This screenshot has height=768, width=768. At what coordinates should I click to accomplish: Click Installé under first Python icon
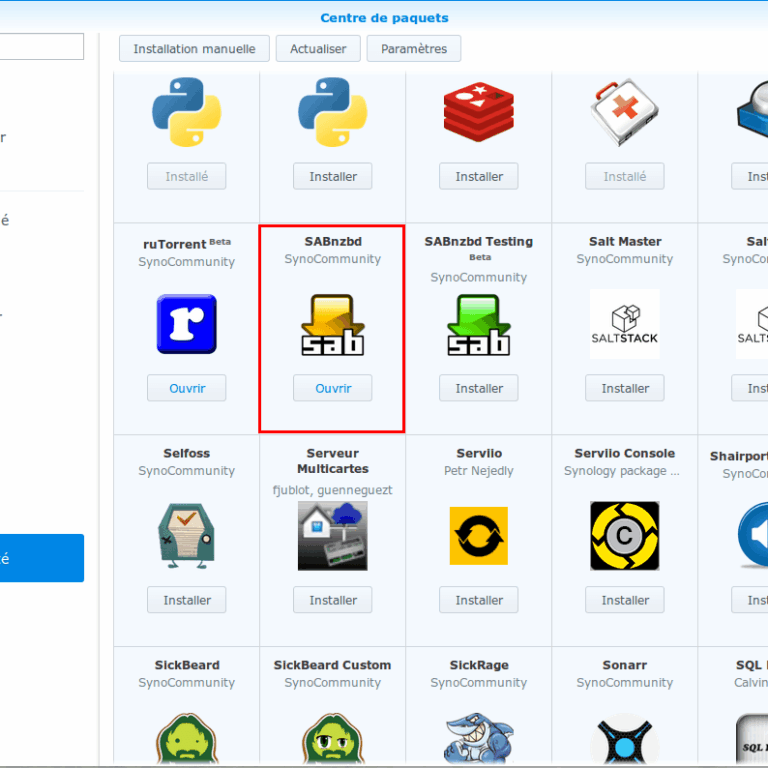click(187, 176)
